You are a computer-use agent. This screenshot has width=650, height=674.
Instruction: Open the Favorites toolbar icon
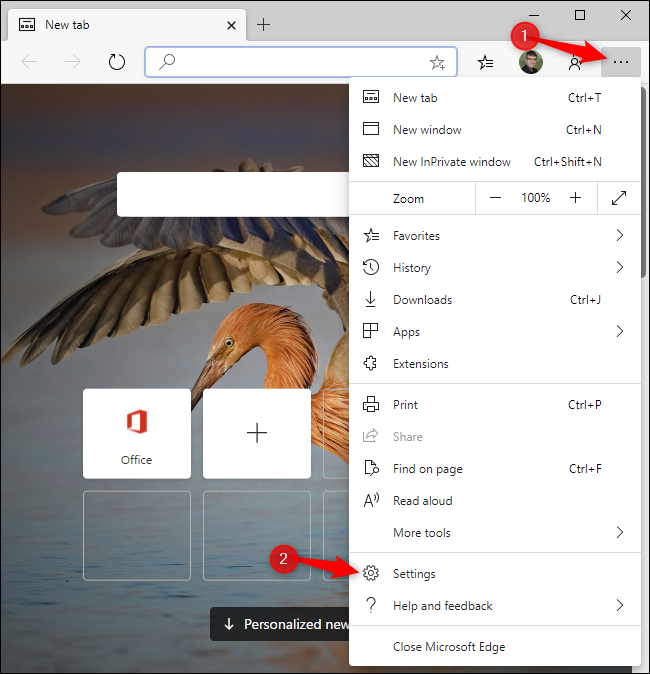point(485,62)
